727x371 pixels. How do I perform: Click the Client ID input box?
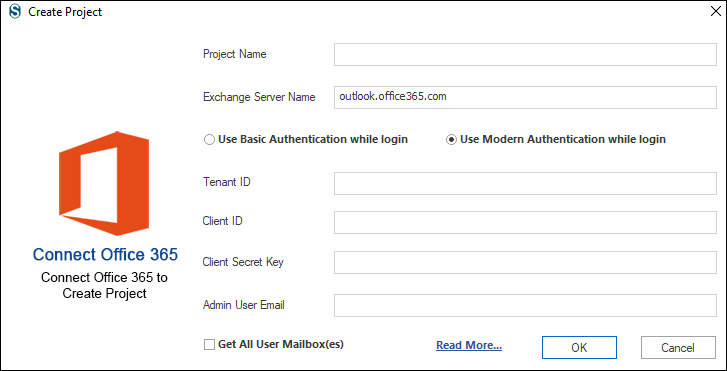point(525,223)
